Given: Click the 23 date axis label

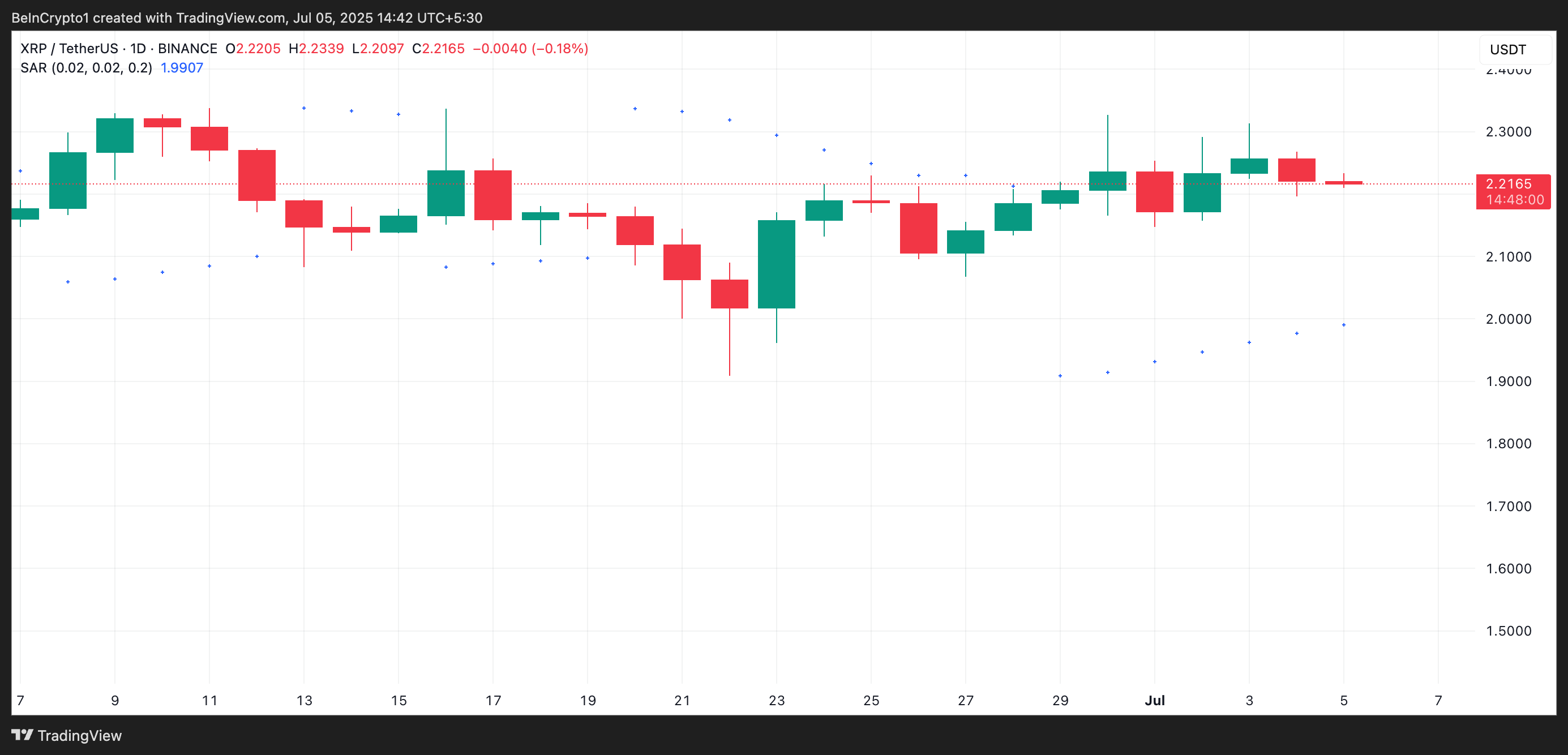Looking at the screenshot, I should point(776,700).
